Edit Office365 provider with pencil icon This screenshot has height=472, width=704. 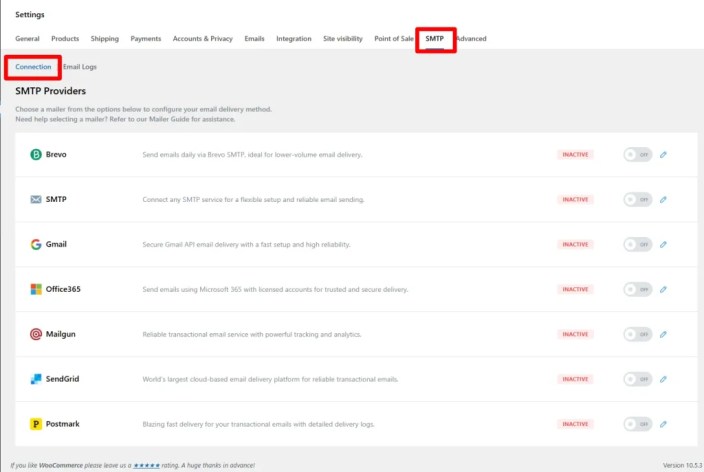(663, 289)
